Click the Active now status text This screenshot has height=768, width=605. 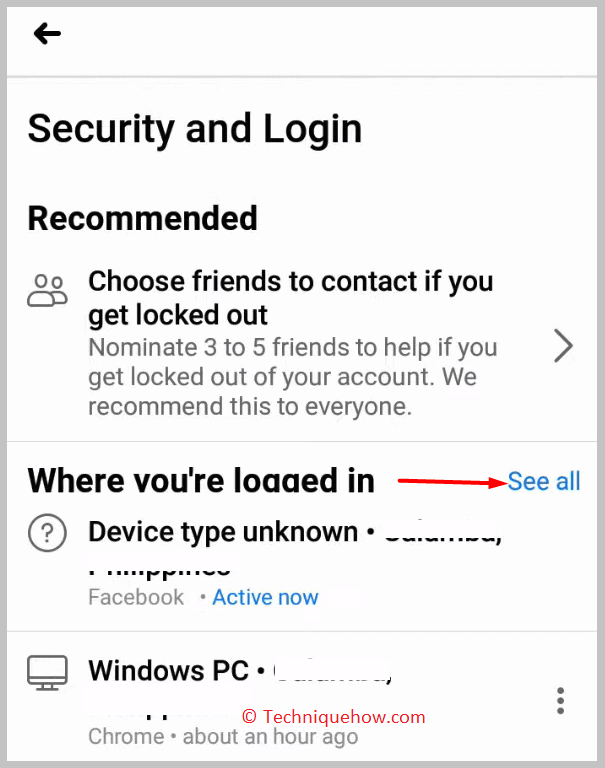[x=265, y=597]
